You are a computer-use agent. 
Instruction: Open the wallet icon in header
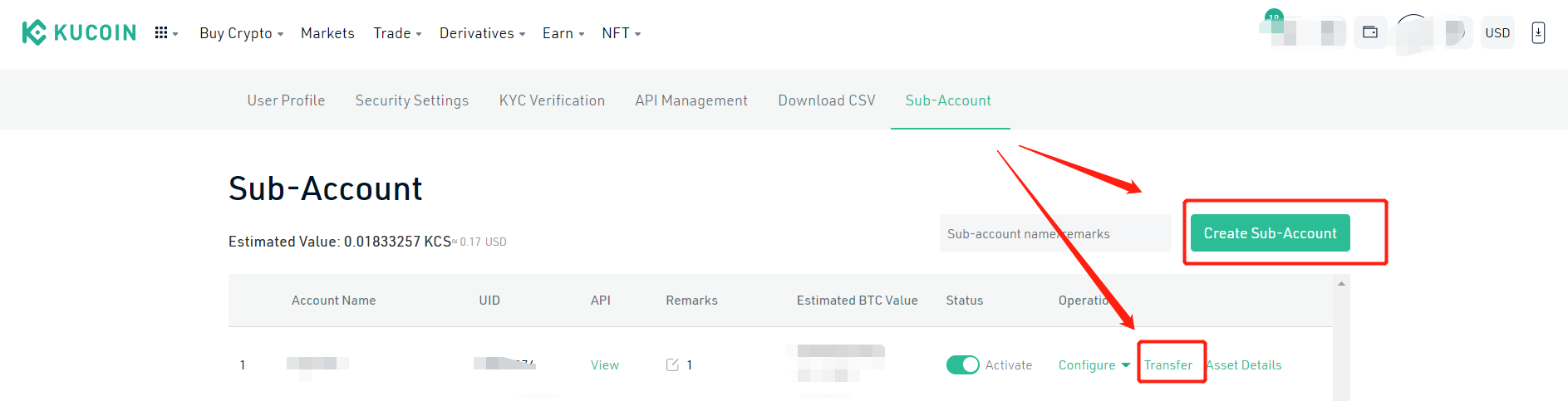[1370, 32]
